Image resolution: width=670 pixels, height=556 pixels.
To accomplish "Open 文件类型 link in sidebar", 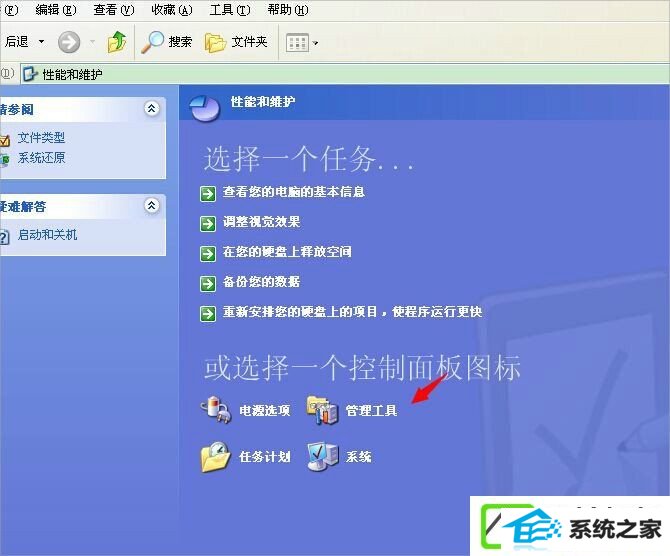I will 41,138.
